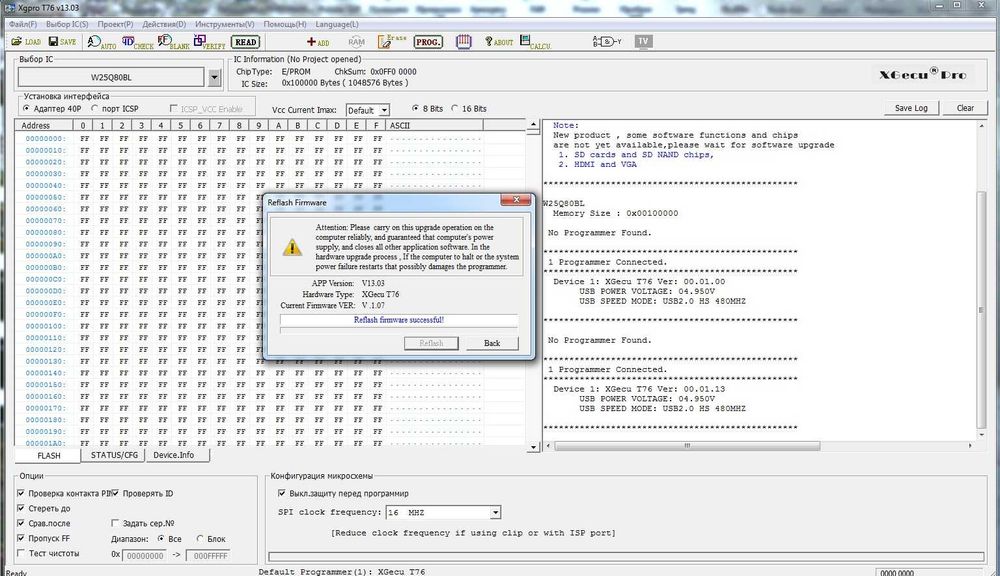Toggle Выкл.защиту перед программир checkbox
This screenshot has height=576, width=1000.
282,493
